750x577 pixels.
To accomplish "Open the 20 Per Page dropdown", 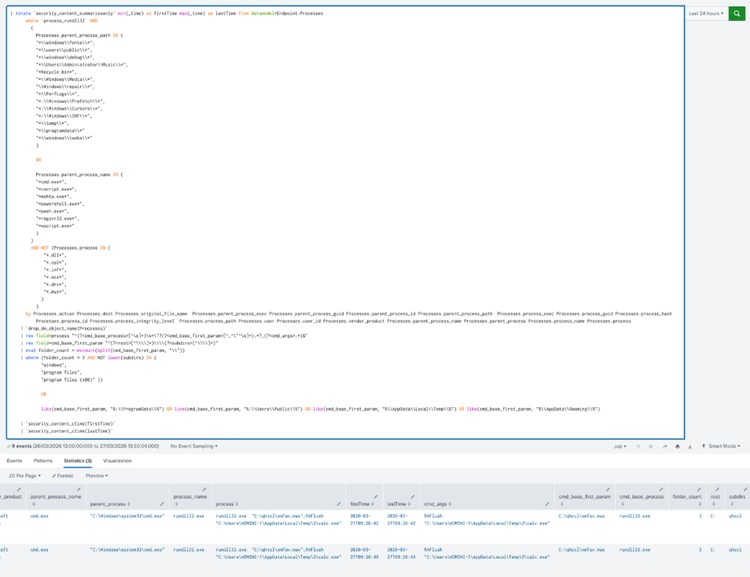I will click(x=25, y=476).
